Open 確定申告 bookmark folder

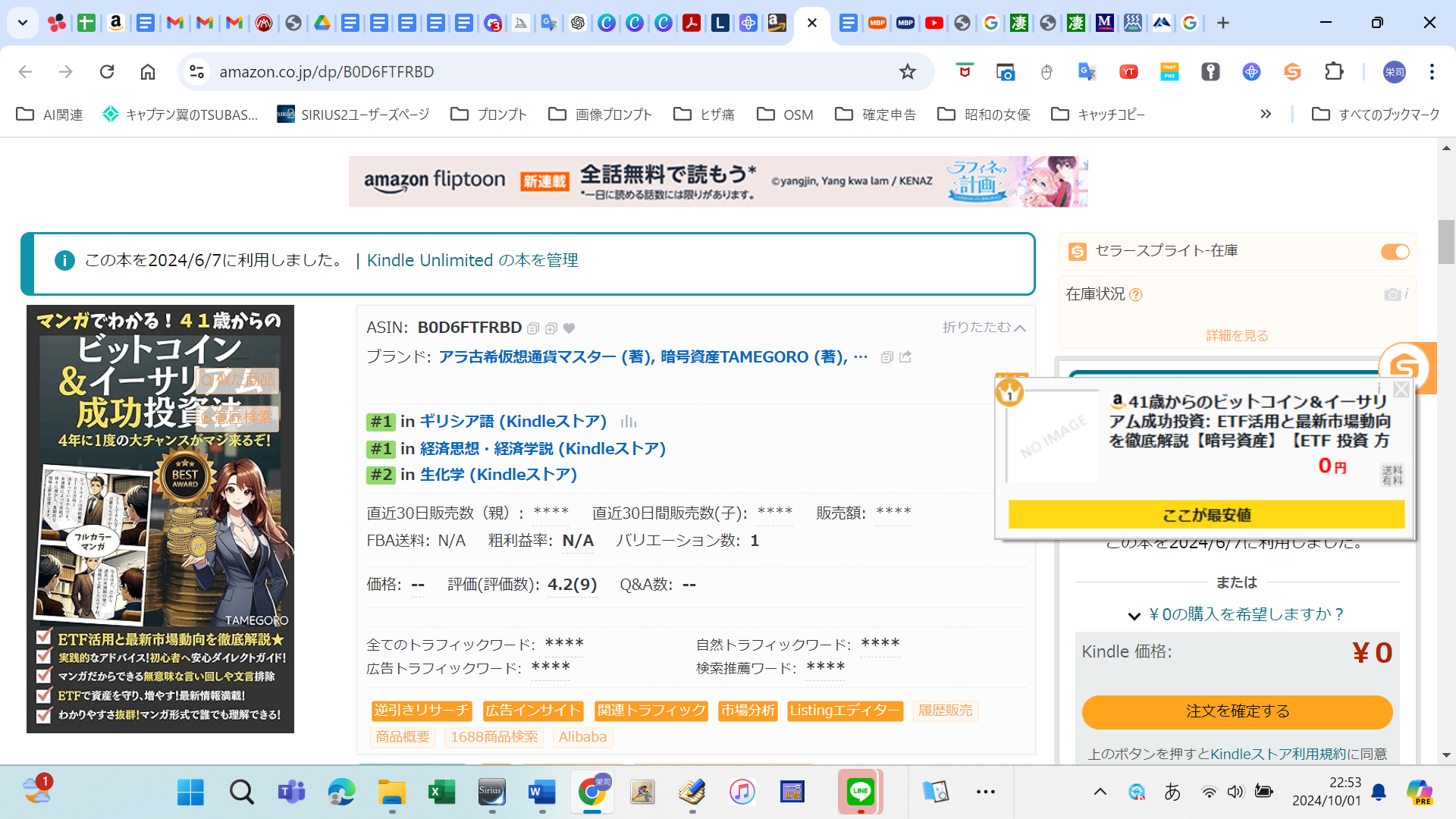pos(875,115)
